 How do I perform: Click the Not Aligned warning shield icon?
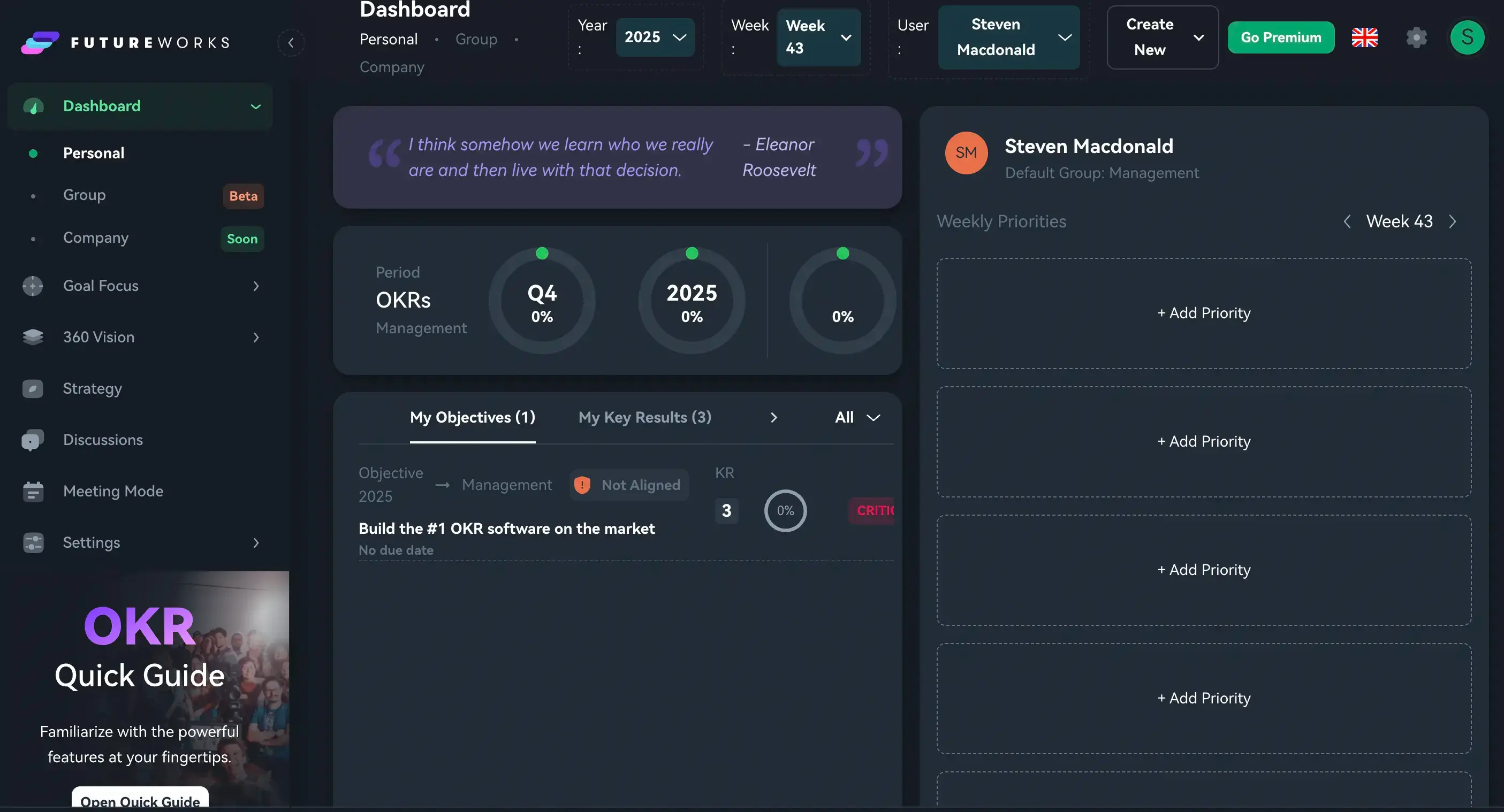(582, 485)
